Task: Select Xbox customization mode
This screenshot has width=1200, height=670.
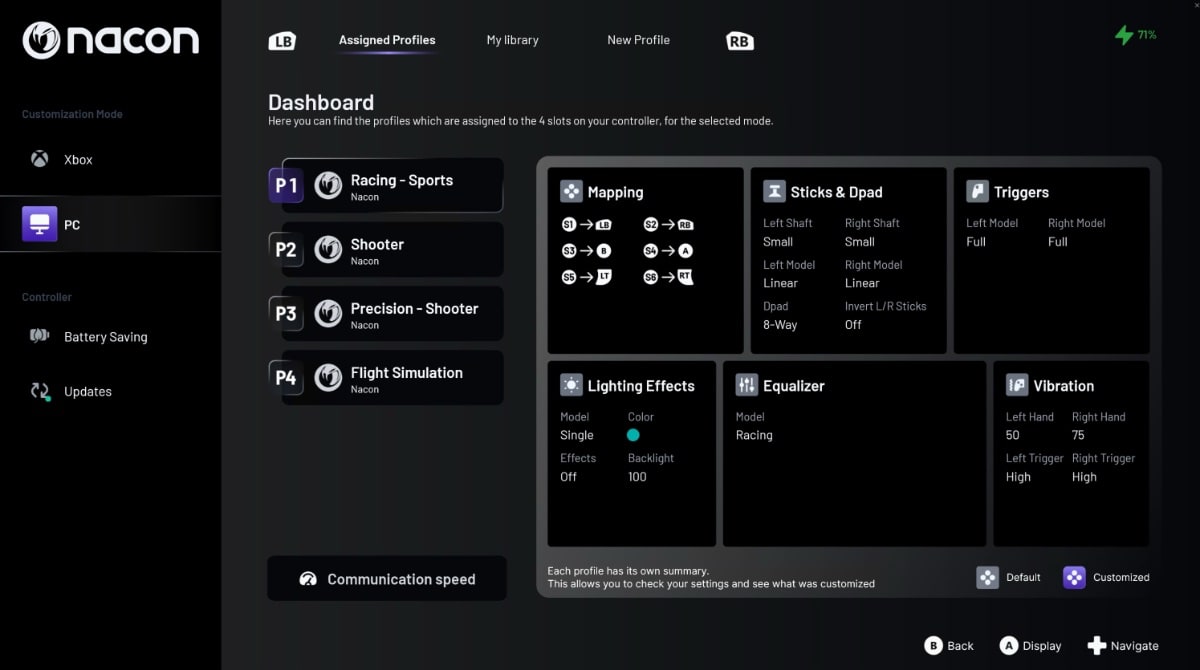Action: (77, 160)
